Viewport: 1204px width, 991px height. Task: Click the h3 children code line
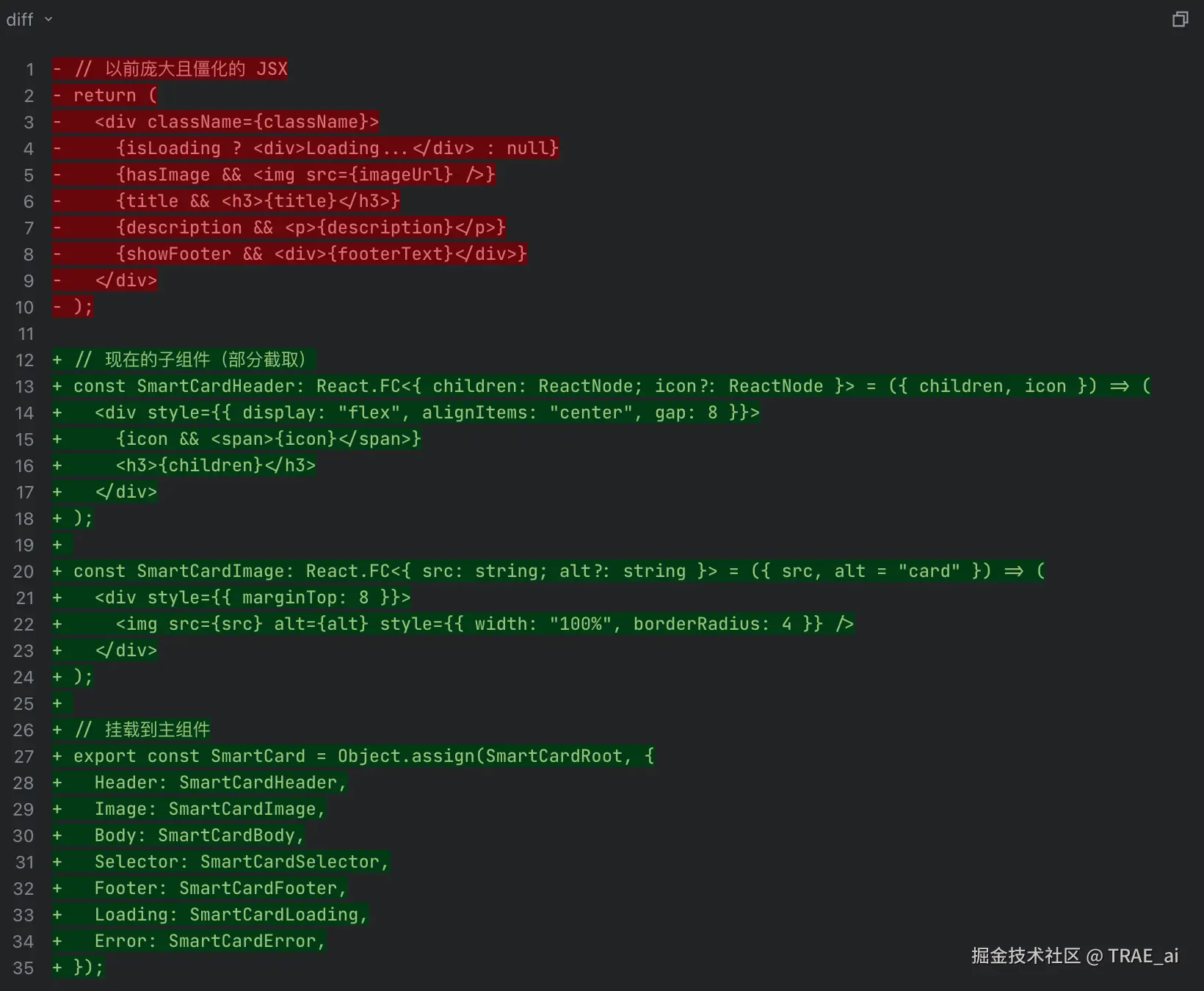215,465
